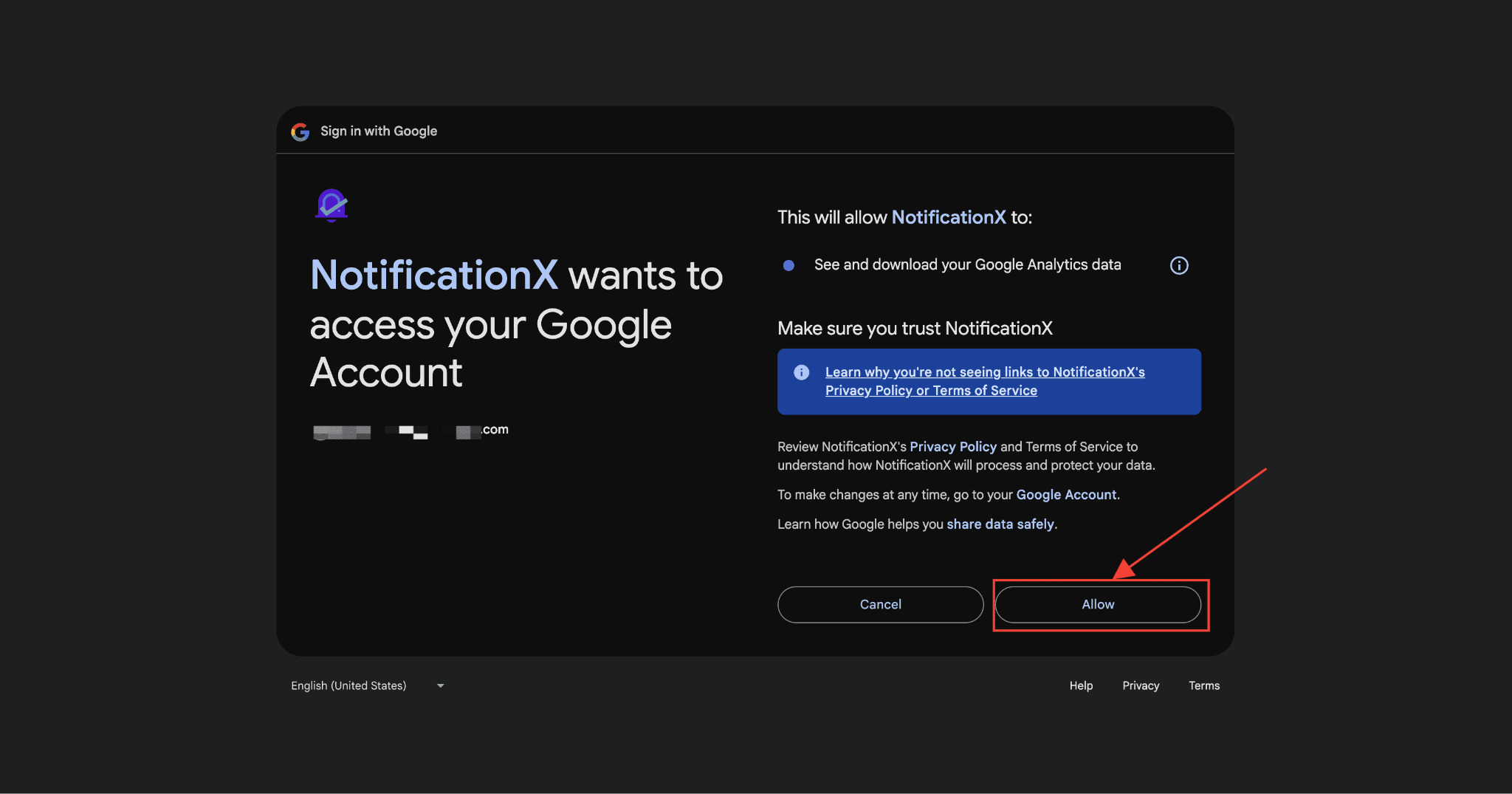Click 'Make sure you trust NotificationX' heading
Image resolution: width=1512 pixels, height=794 pixels.
(915, 328)
